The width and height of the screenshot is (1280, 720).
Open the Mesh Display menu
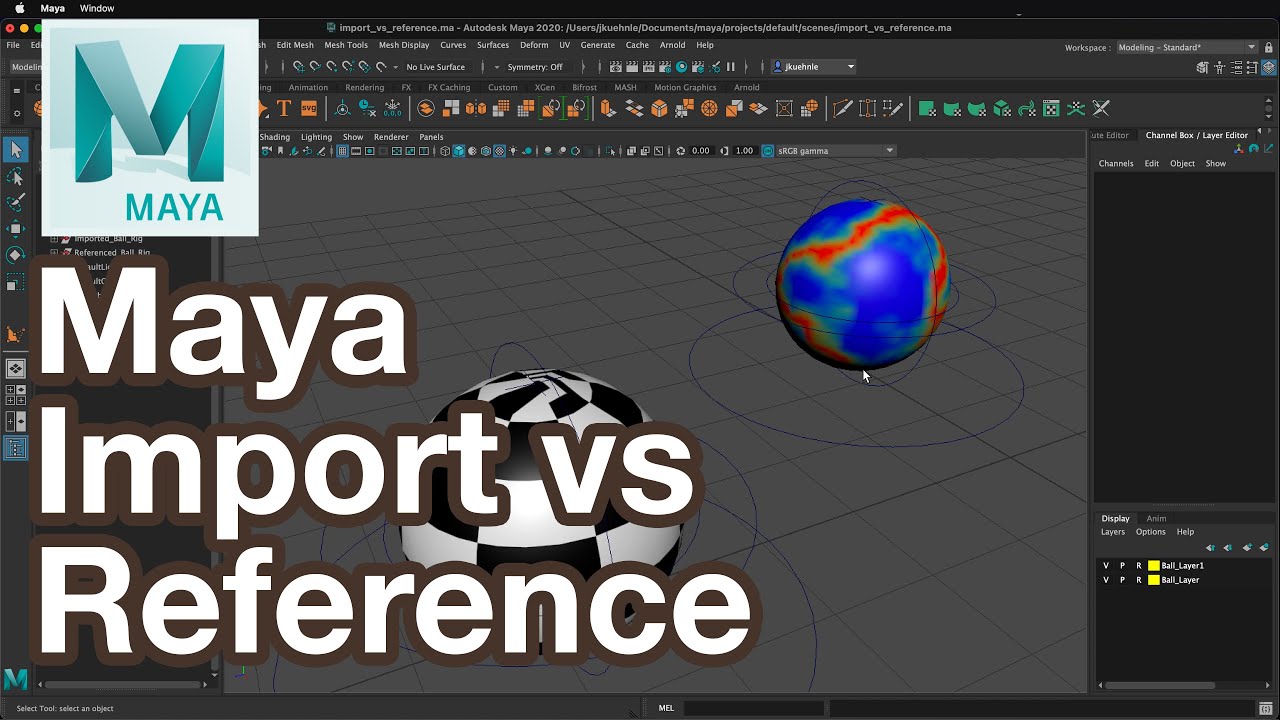pos(404,45)
